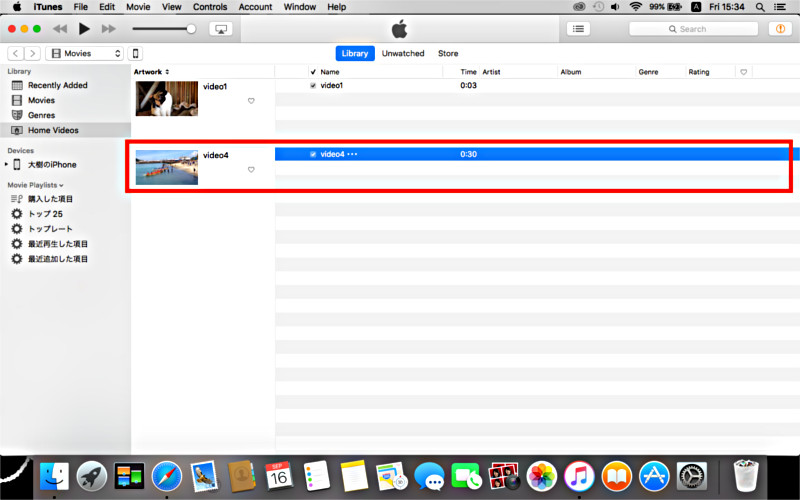The image size is (800, 500).
Task: Uncheck the video1 checkbox
Action: tap(313, 86)
